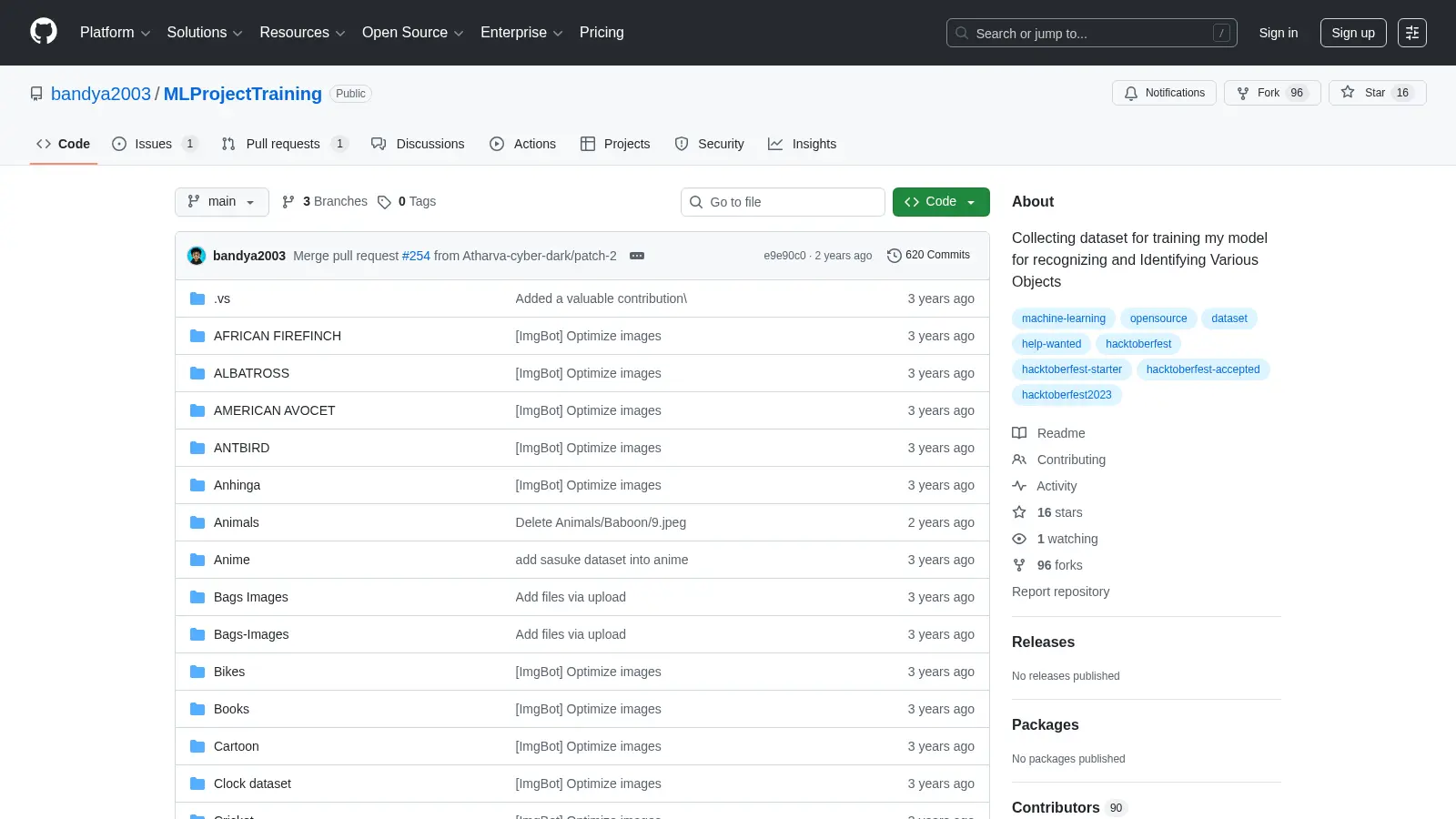Click the folder icon for Bikes
Viewport: 1456px width, 819px height.
coord(197,672)
